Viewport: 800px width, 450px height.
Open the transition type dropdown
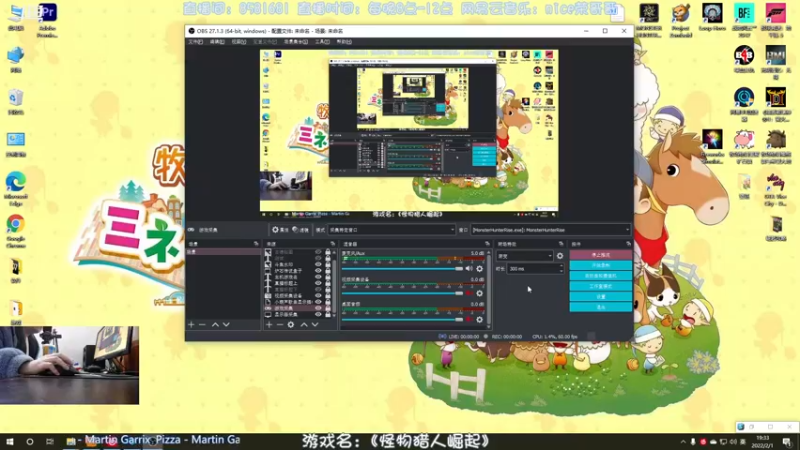coord(525,256)
